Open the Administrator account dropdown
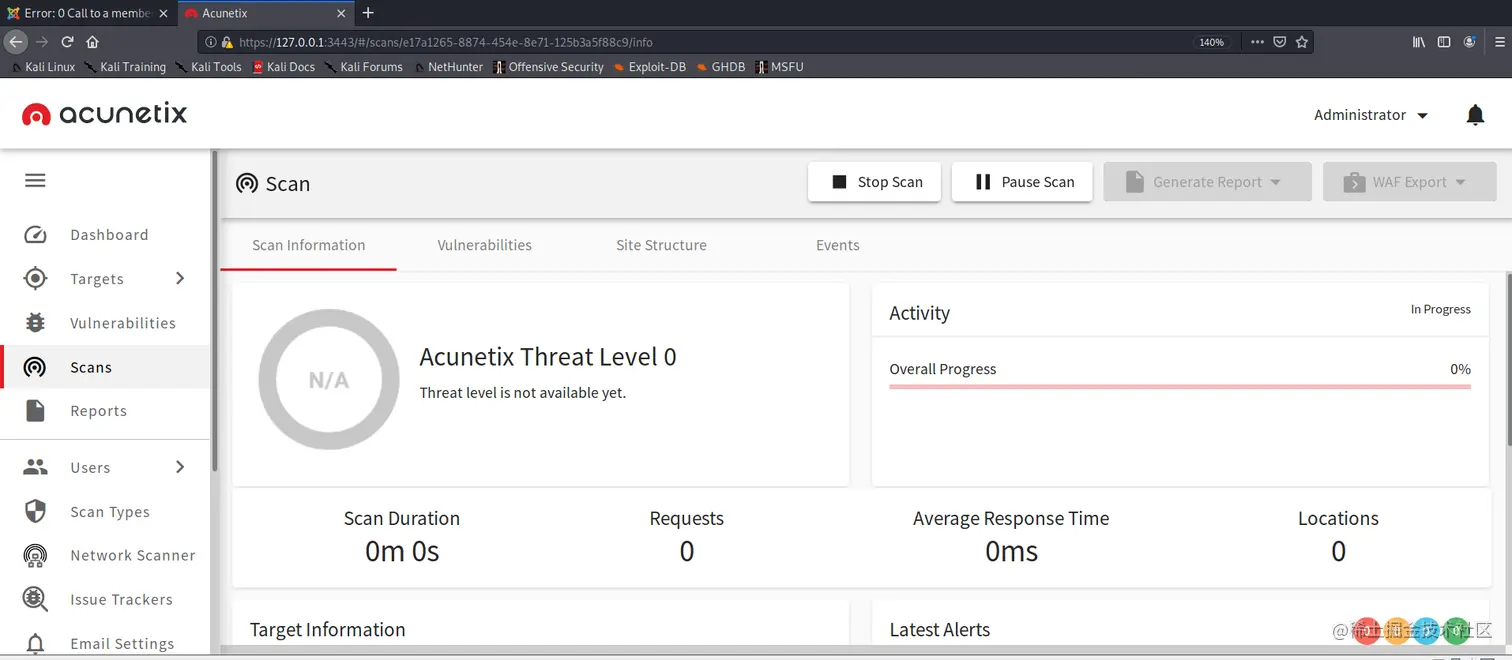The width and height of the screenshot is (1512, 660). (1371, 115)
